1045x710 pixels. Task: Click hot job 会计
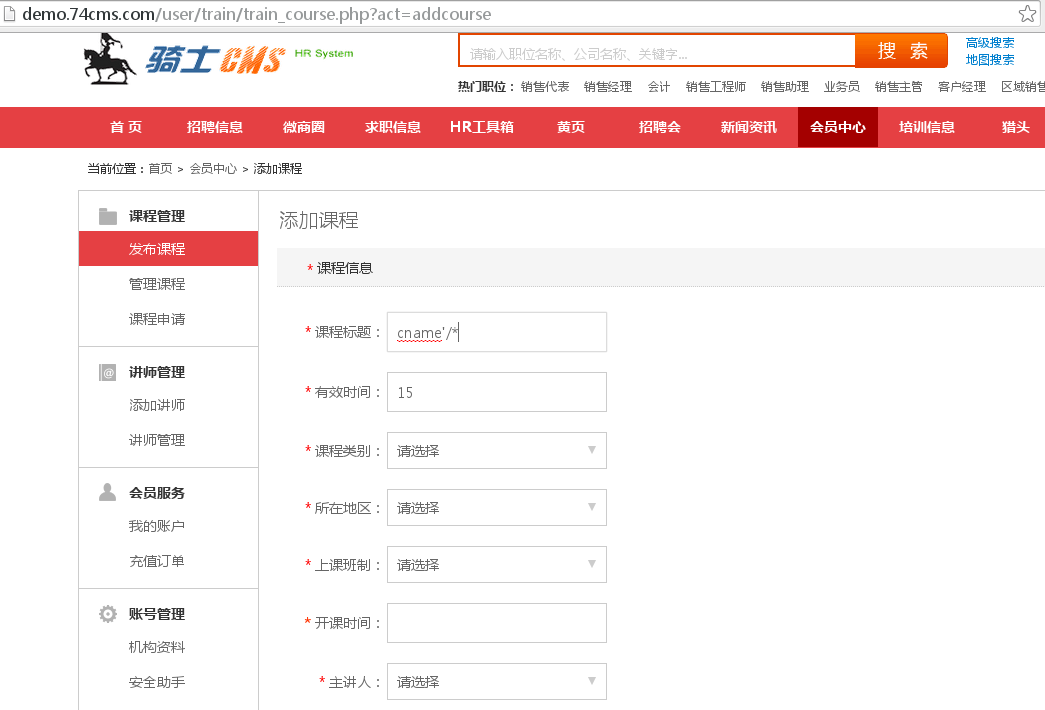[658, 87]
